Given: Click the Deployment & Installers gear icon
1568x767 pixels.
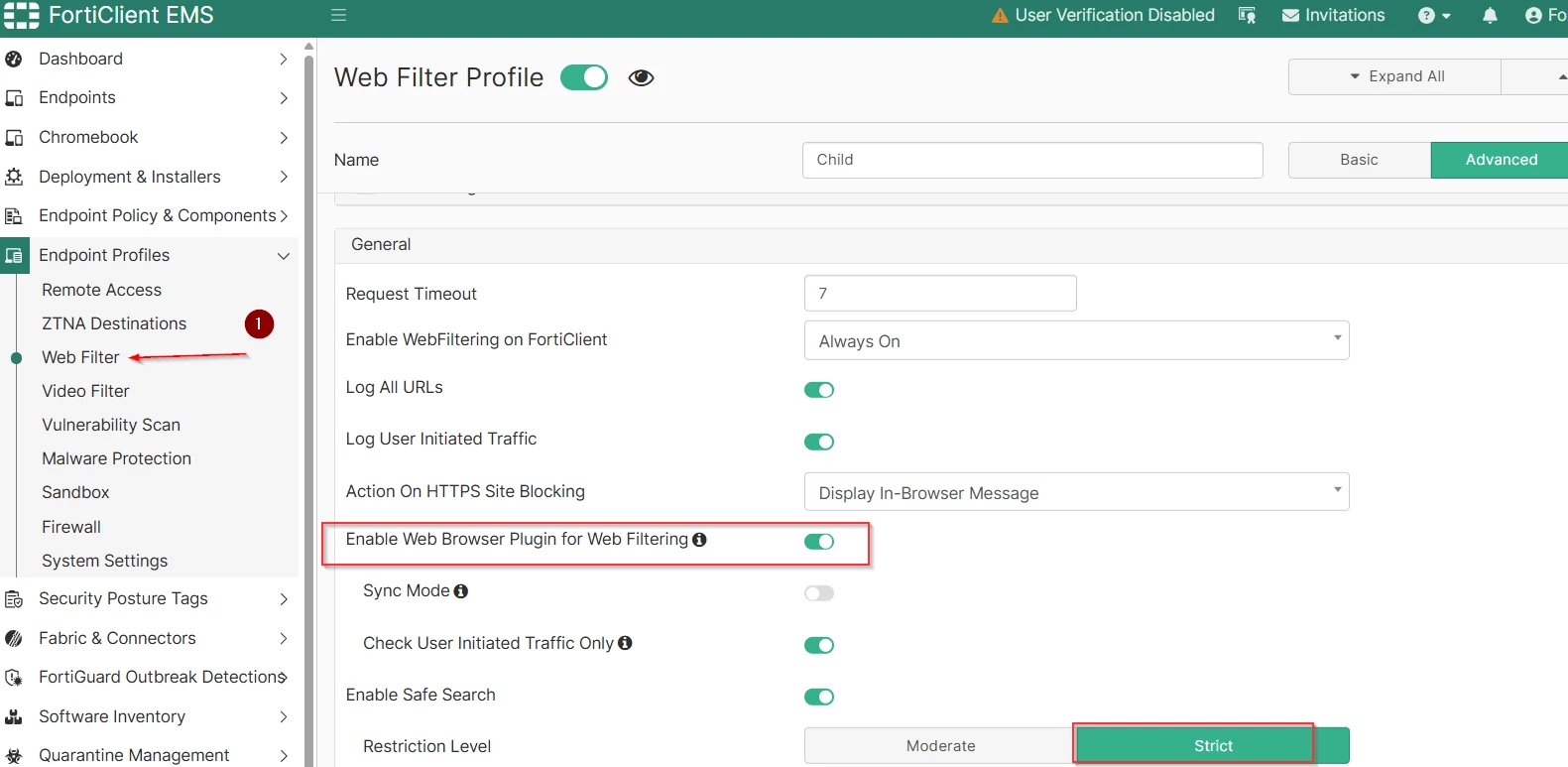Looking at the screenshot, I should pyautogui.click(x=14, y=177).
